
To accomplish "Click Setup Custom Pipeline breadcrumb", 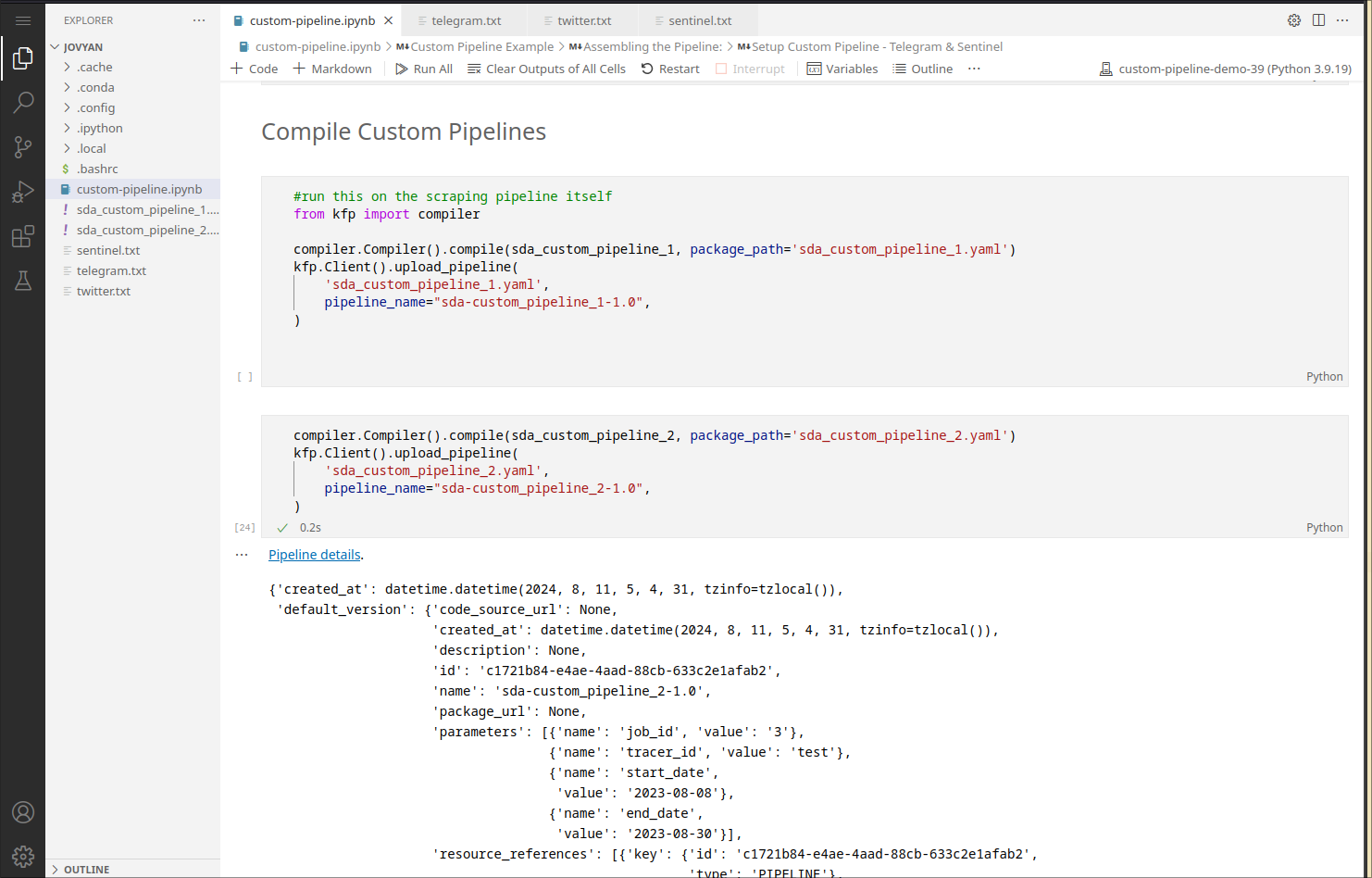I will pyautogui.click(x=870, y=46).
